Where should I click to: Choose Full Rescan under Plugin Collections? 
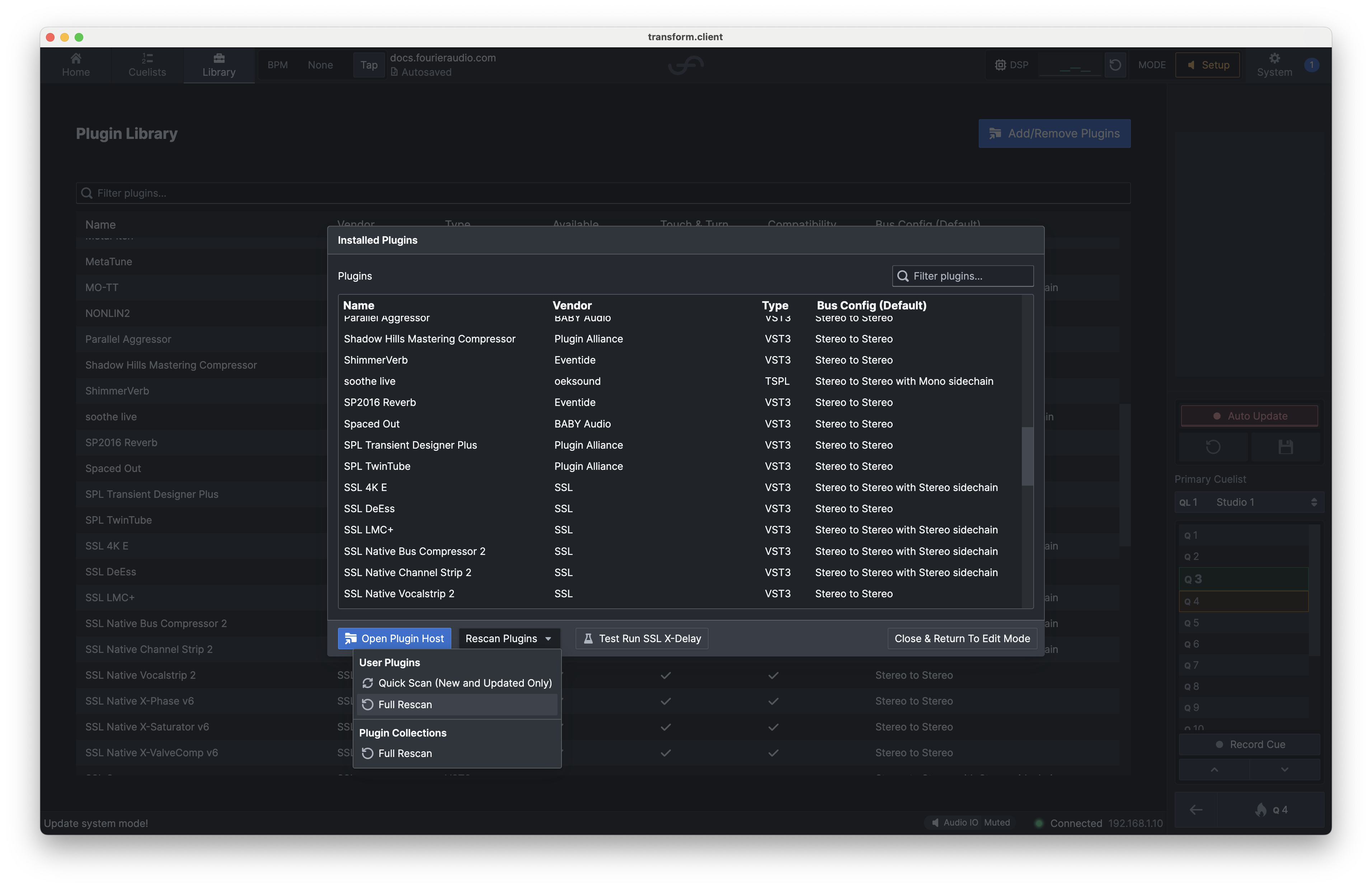coord(457,753)
